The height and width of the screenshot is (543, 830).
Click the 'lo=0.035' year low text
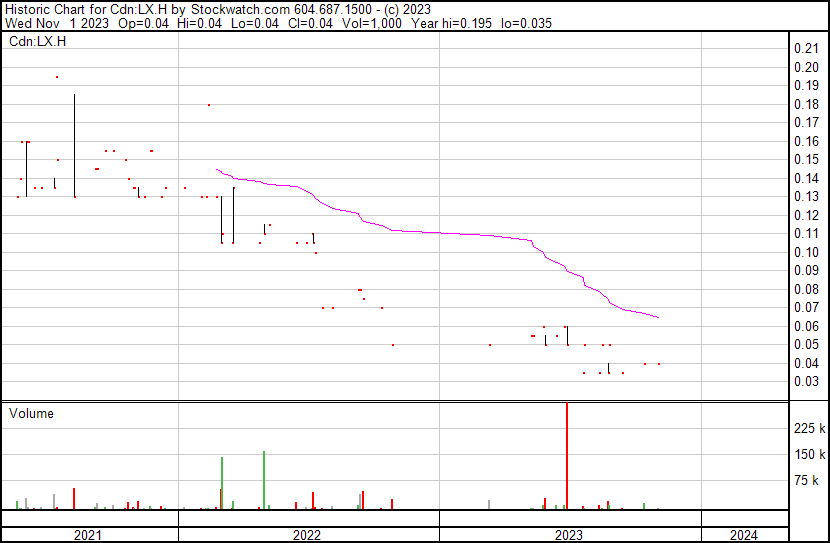(x=526, y=23)
